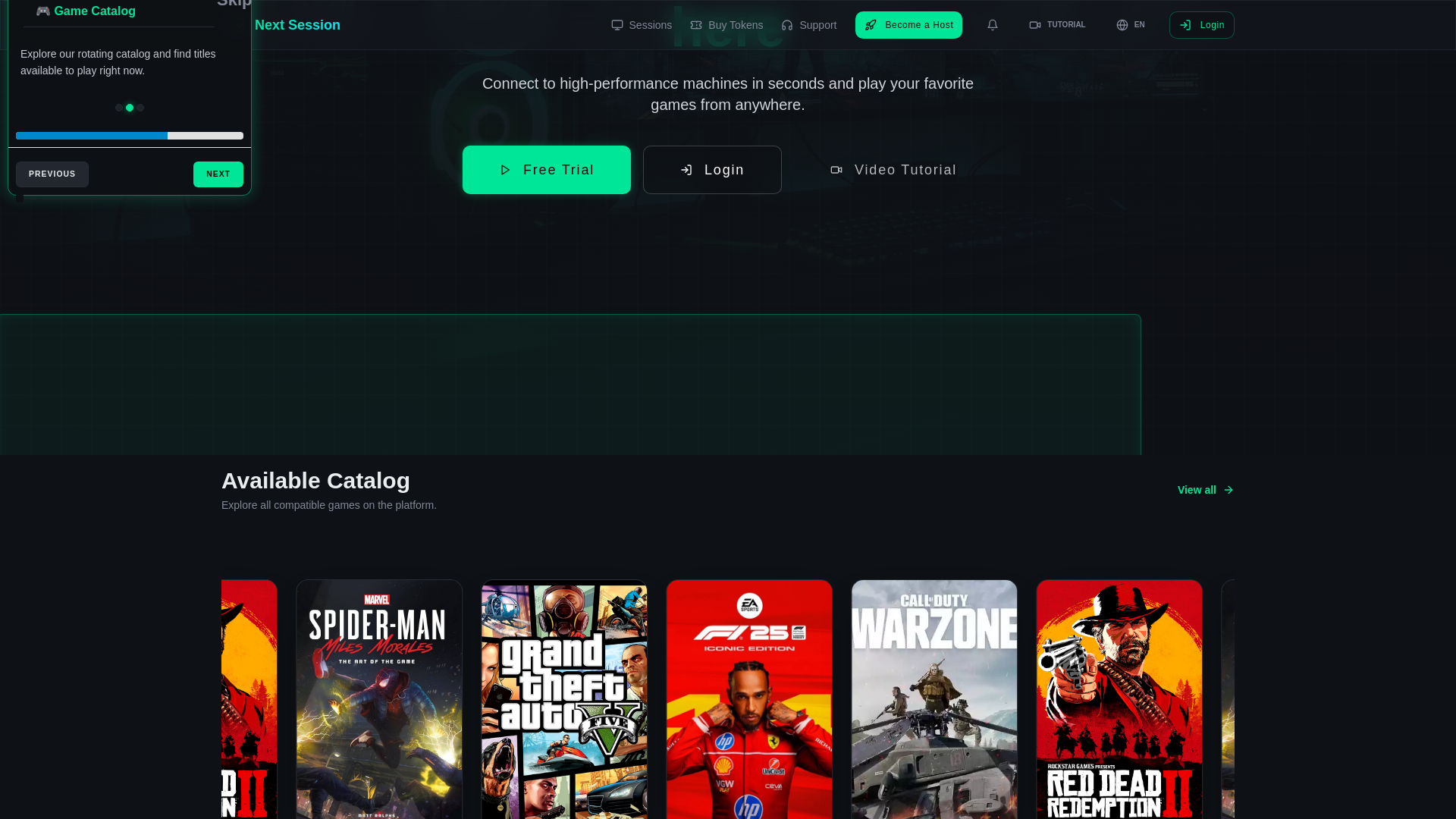Click the tour progress bar
Screen dimensions: 1456x819
point(130,136)
